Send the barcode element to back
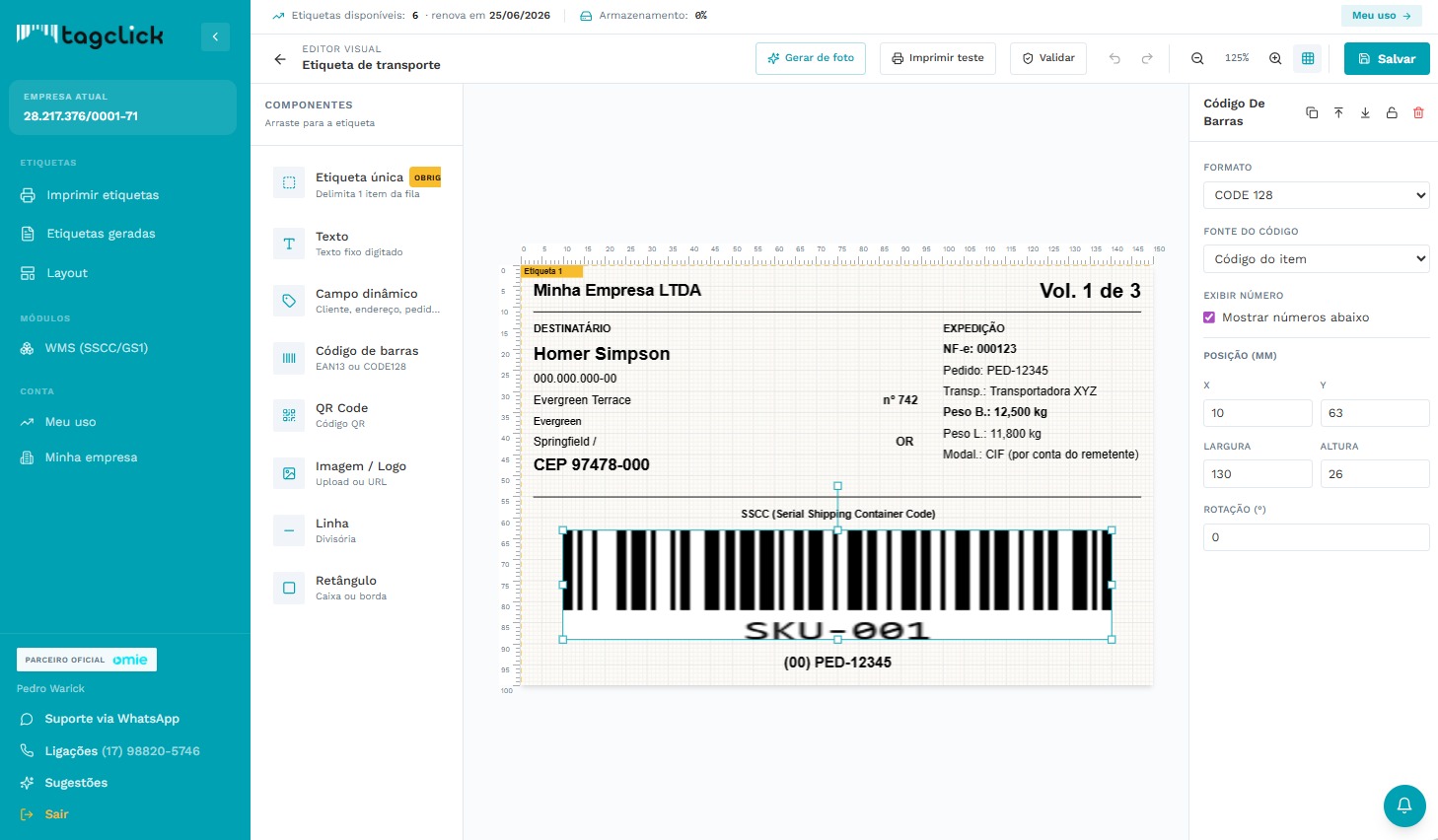Viewport: 1438px width, 840px height. 1365,112
